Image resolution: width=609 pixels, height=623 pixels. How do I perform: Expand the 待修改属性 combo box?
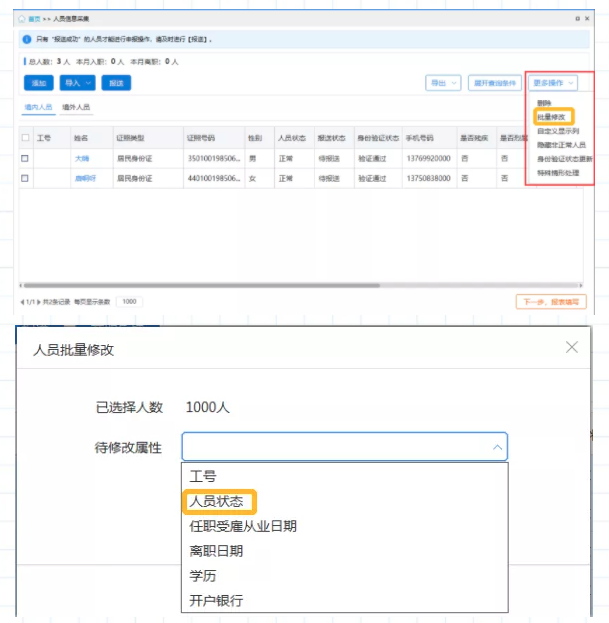tap(344, 446)
